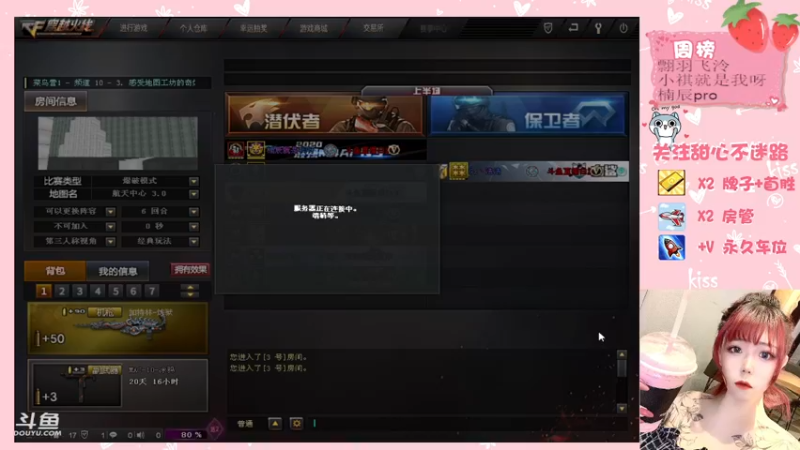Click the backpack list down arrow

(190, 295)
